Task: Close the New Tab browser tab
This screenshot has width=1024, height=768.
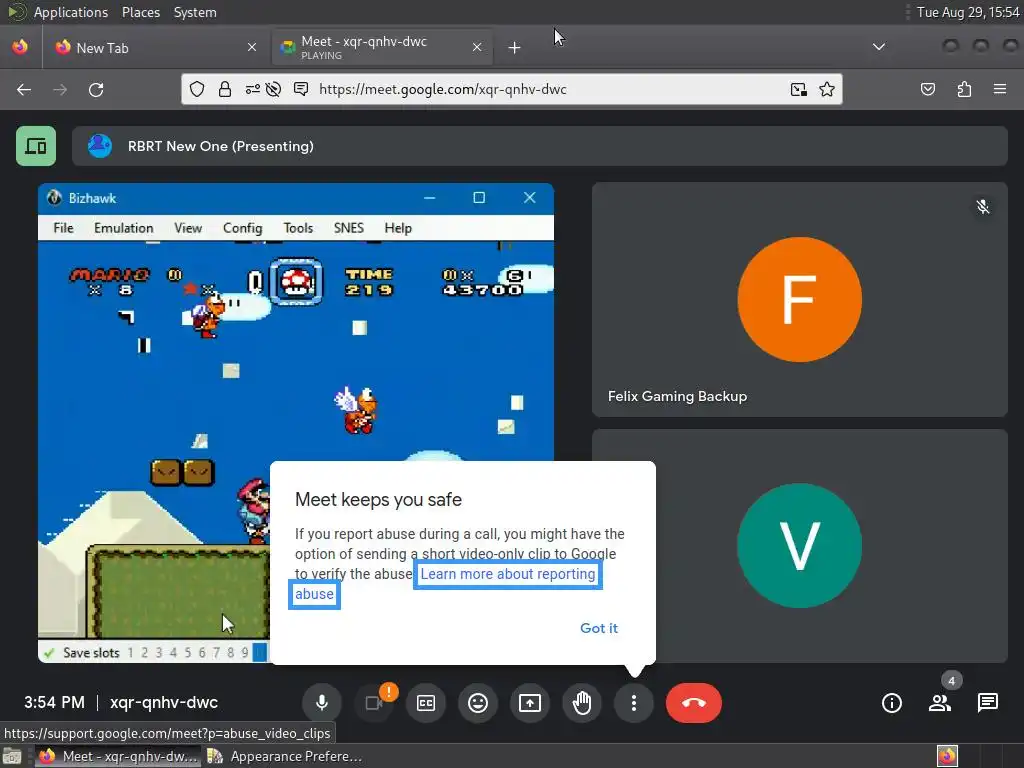Action: 252,47
